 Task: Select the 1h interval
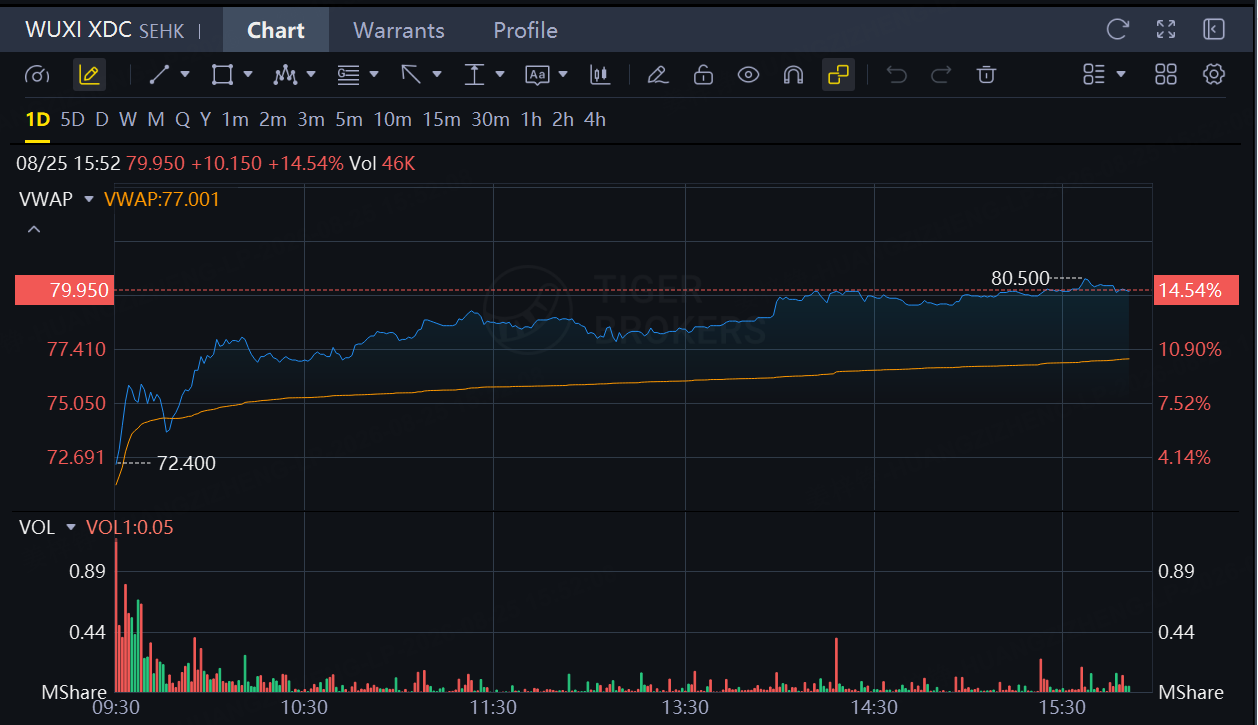pos(531,120)
